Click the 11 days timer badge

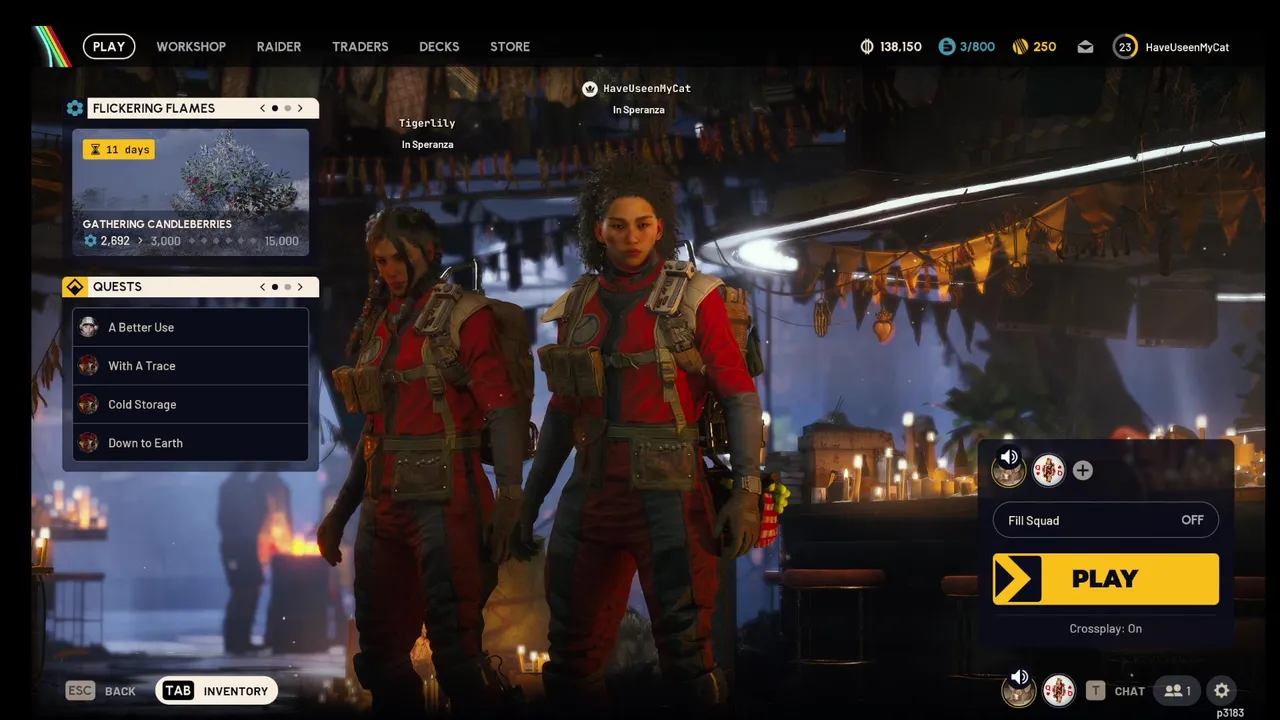click(119, 149)
